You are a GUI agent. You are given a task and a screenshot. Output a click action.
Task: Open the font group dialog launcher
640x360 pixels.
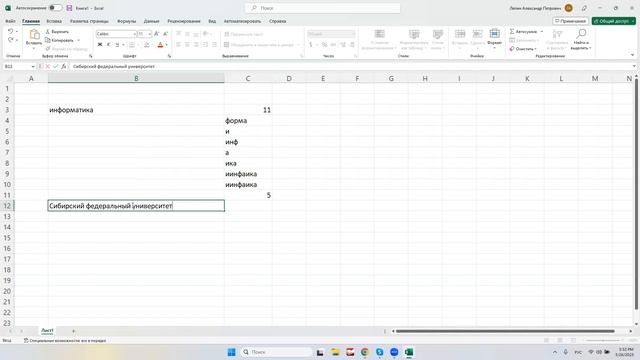[x=169, y=56]
